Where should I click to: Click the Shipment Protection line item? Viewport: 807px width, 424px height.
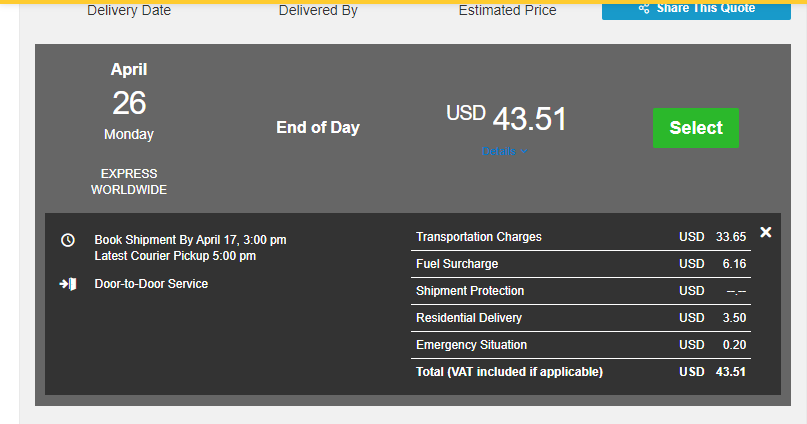(x=581, y=291)
